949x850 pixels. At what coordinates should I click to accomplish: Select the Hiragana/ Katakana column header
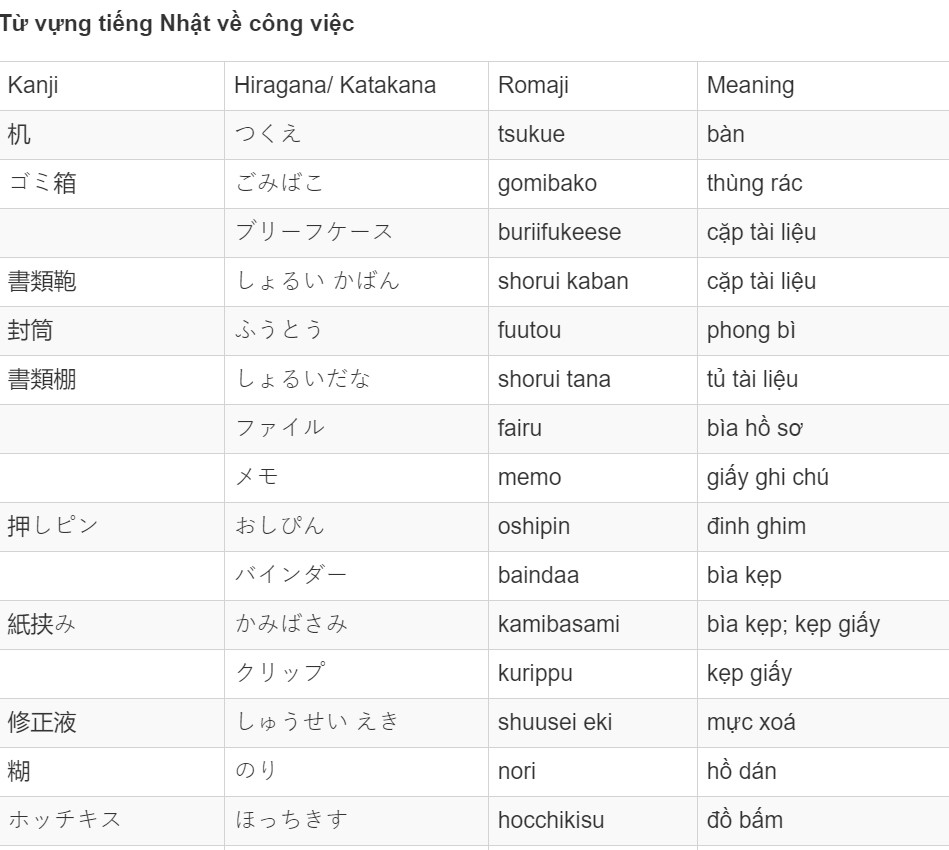click(356, 86)
